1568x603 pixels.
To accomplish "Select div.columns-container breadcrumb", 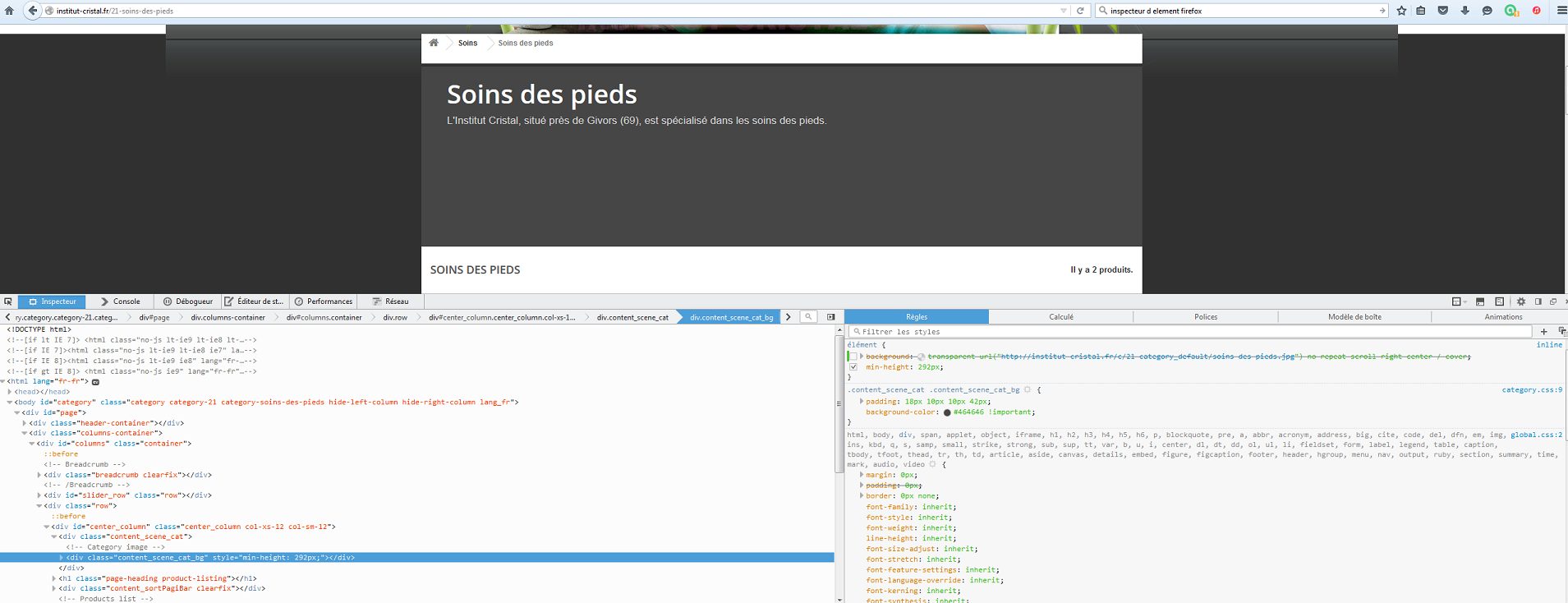I will 228,317.
